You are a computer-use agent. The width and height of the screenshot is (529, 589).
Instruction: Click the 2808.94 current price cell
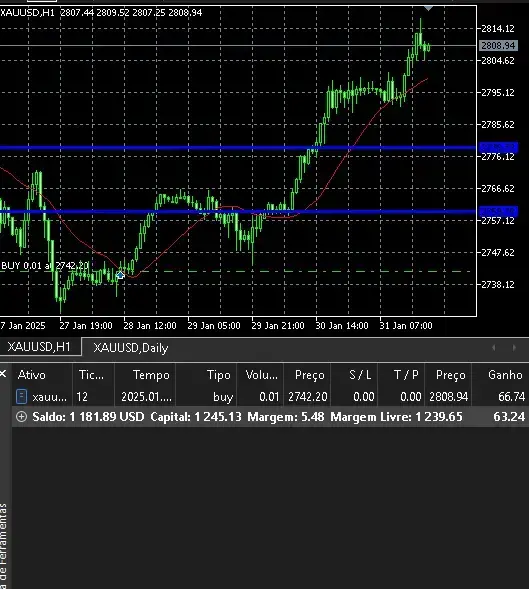pyautogui.click(x=449, y=397)
